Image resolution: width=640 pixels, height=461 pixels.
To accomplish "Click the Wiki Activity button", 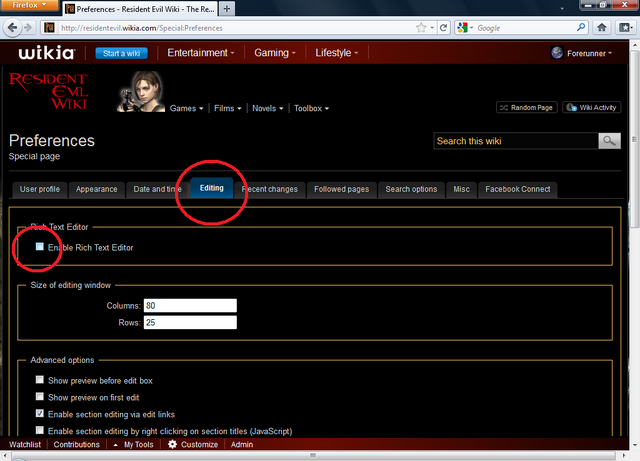I will pos(591,107).
